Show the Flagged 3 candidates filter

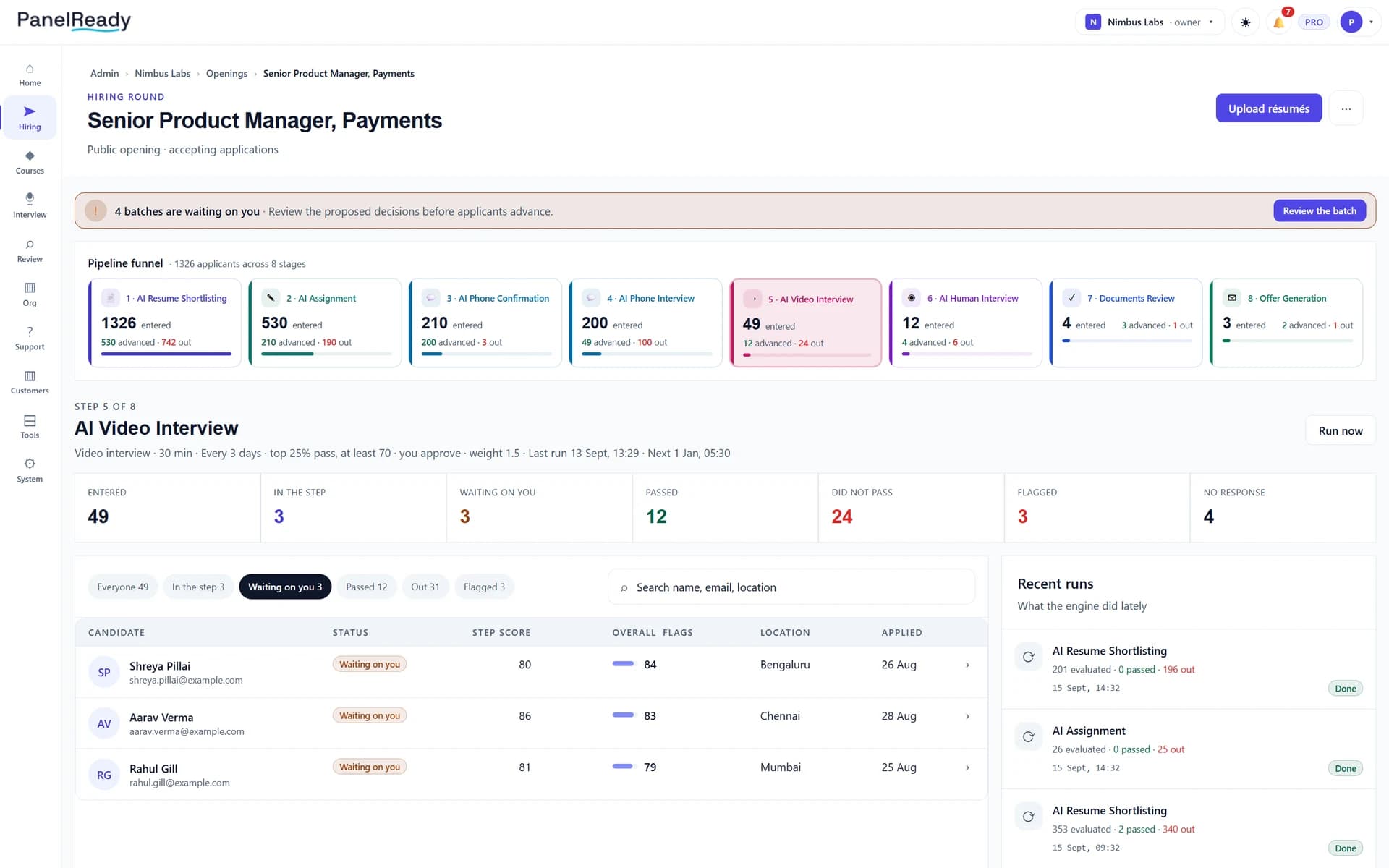(x=484, y=587)
